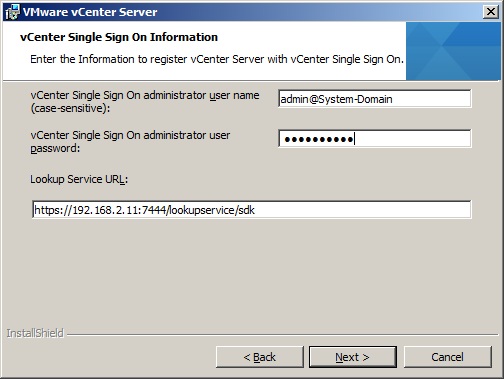Proceed by clicking the Next button

click(x=353, y=357)
